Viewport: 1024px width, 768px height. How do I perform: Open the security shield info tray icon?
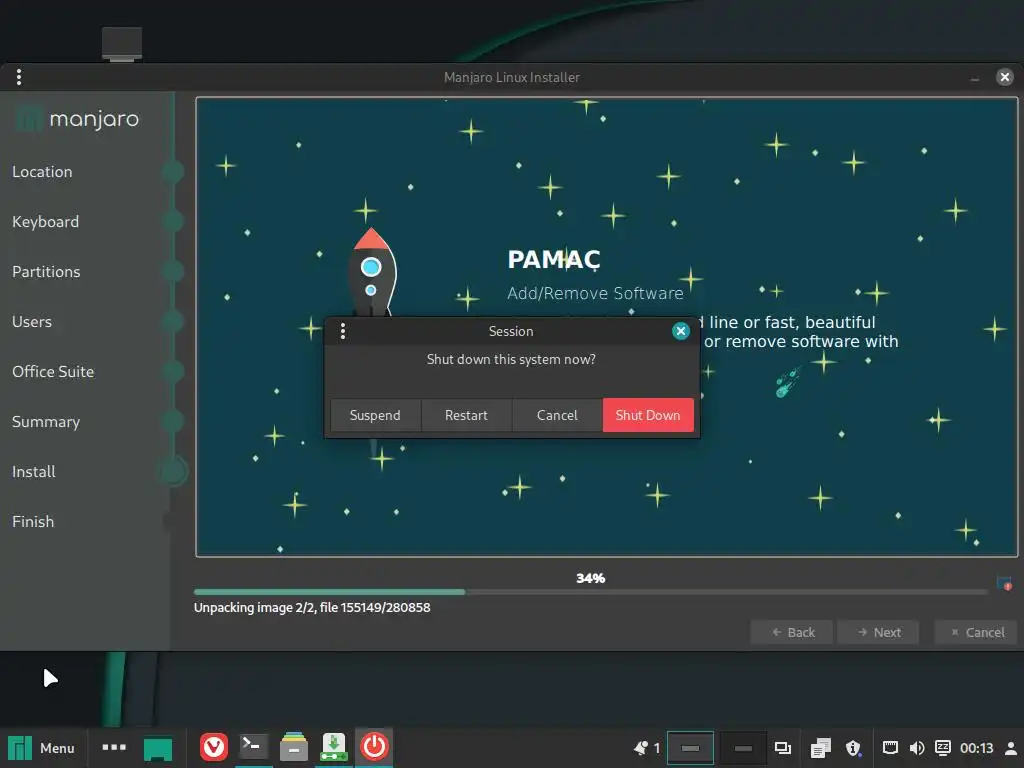pyautogui.click(x=853, y=748)
